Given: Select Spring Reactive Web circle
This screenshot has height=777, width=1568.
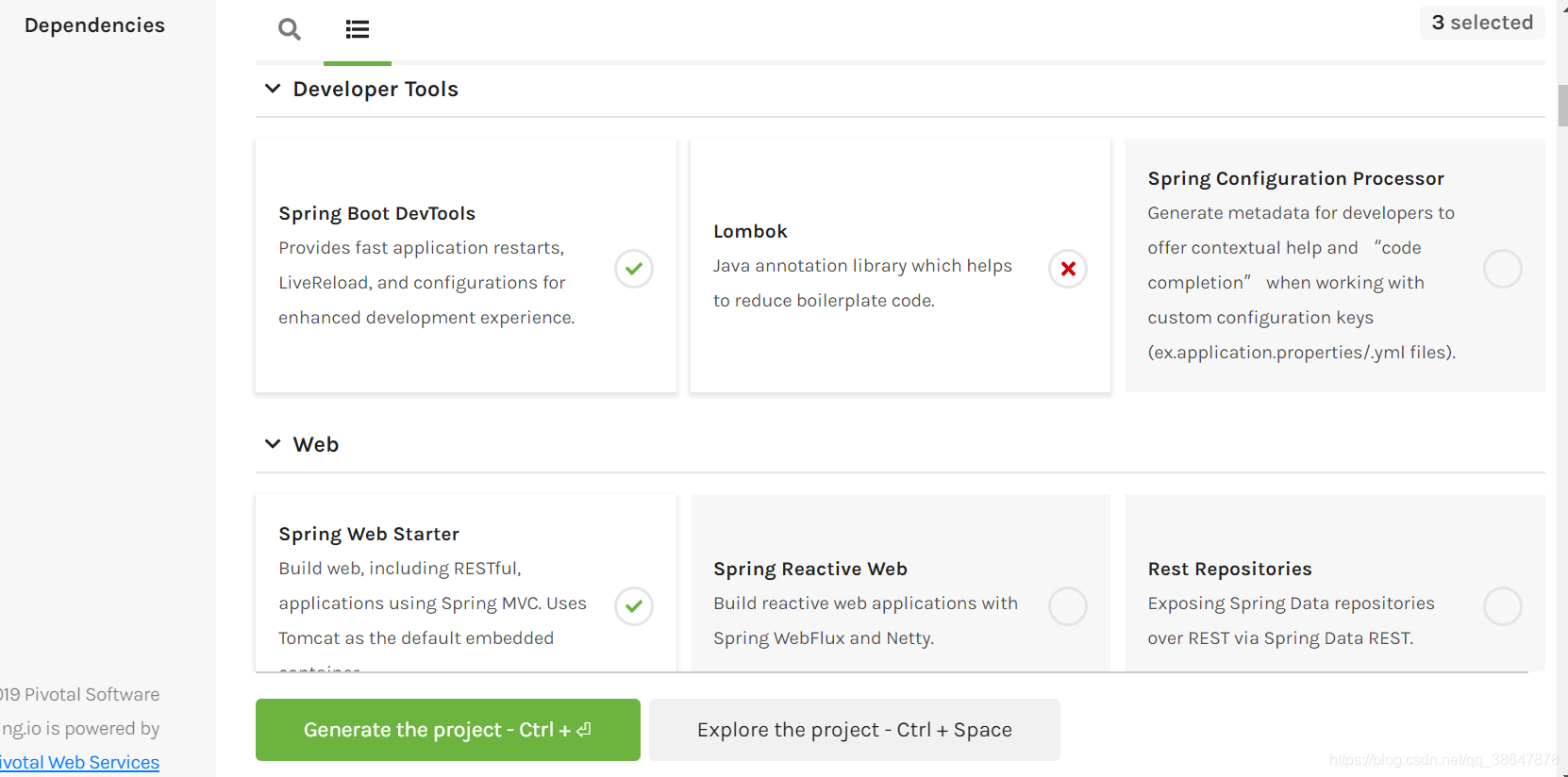Looking at the screenshot, I should click(x=1068, y=605).
